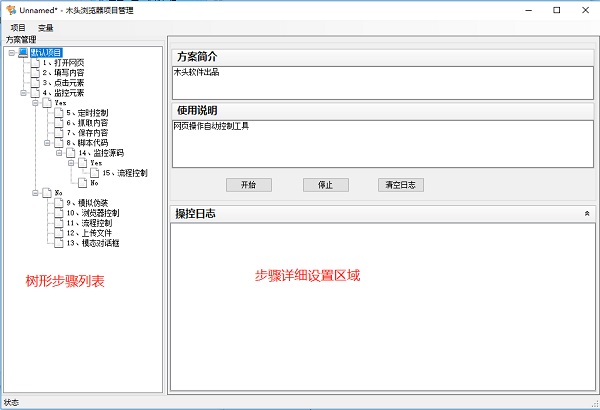
Task: Click the 清空日志 button
Action: (401, 185)
